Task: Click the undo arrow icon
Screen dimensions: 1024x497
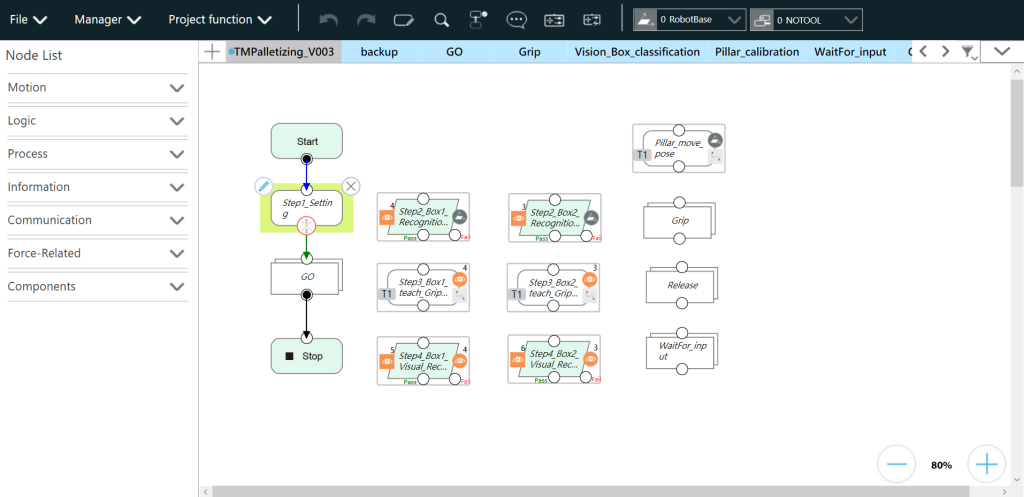Action: pyautogui.click(x=328, y=19)
